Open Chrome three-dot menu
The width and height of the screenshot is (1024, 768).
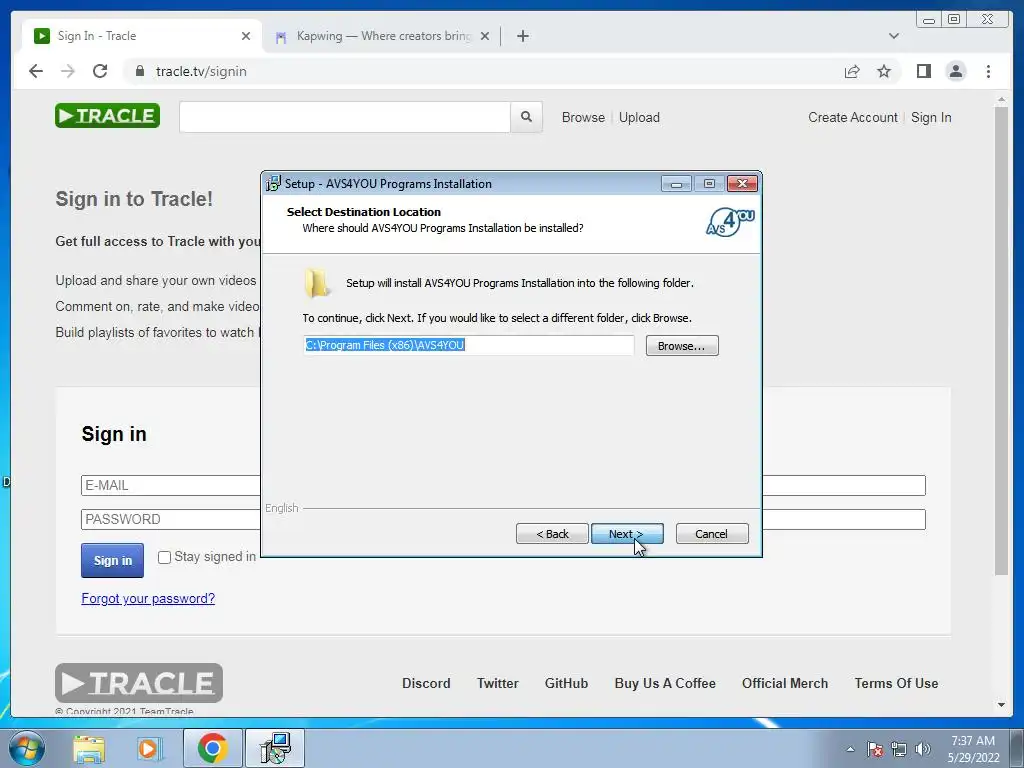click(988, 71)
